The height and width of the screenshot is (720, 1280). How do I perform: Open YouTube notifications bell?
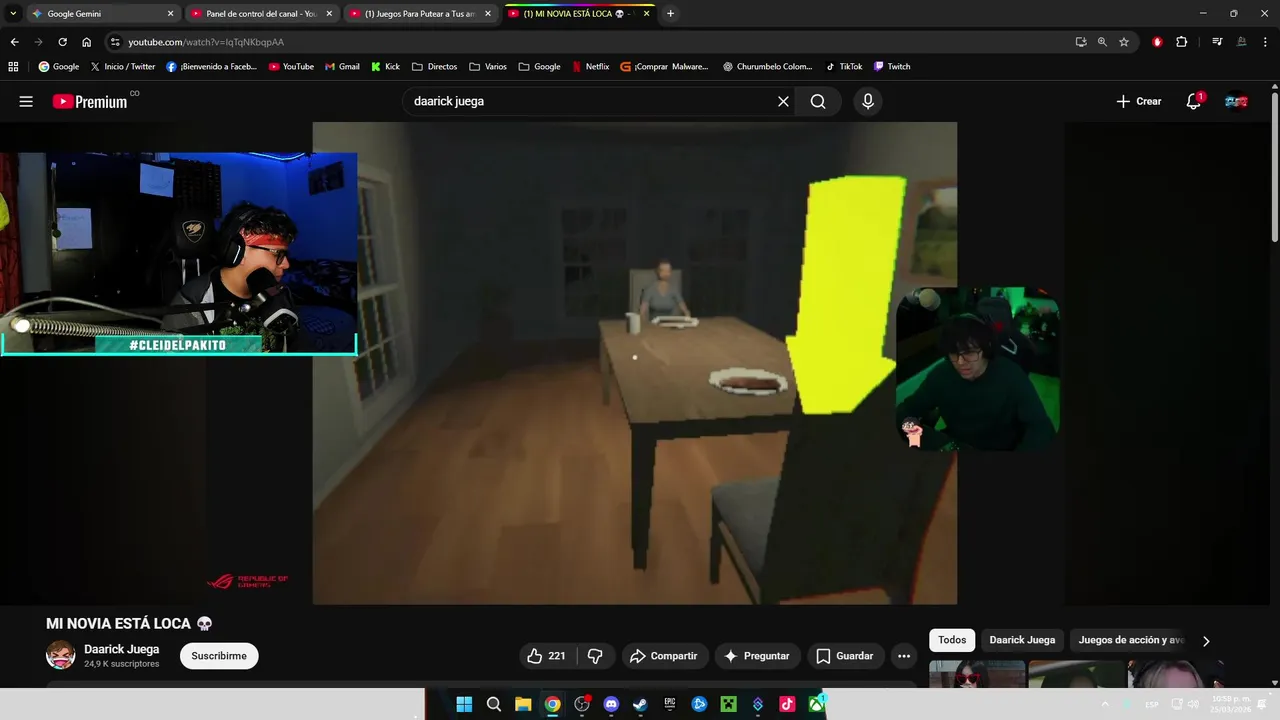1193,101
